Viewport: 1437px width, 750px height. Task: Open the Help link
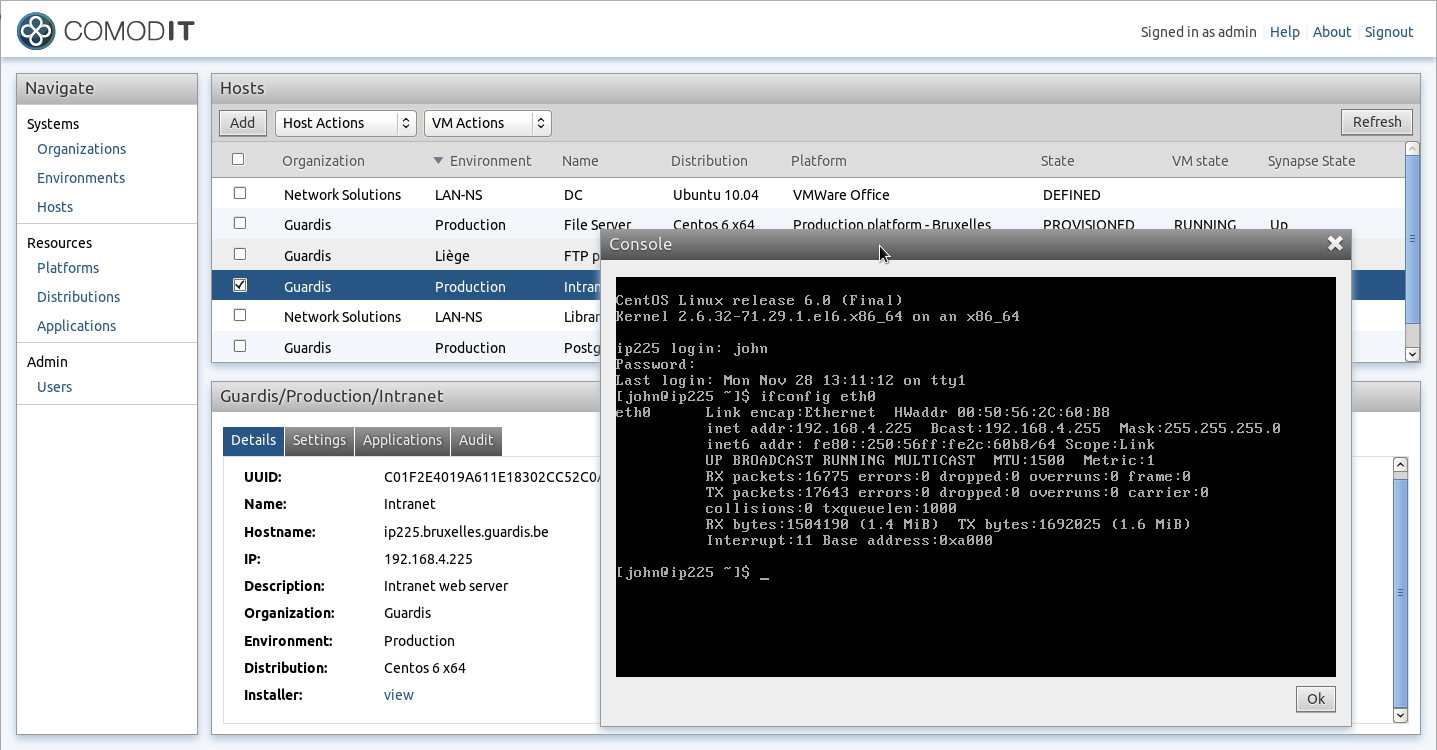pos(1285,32)
